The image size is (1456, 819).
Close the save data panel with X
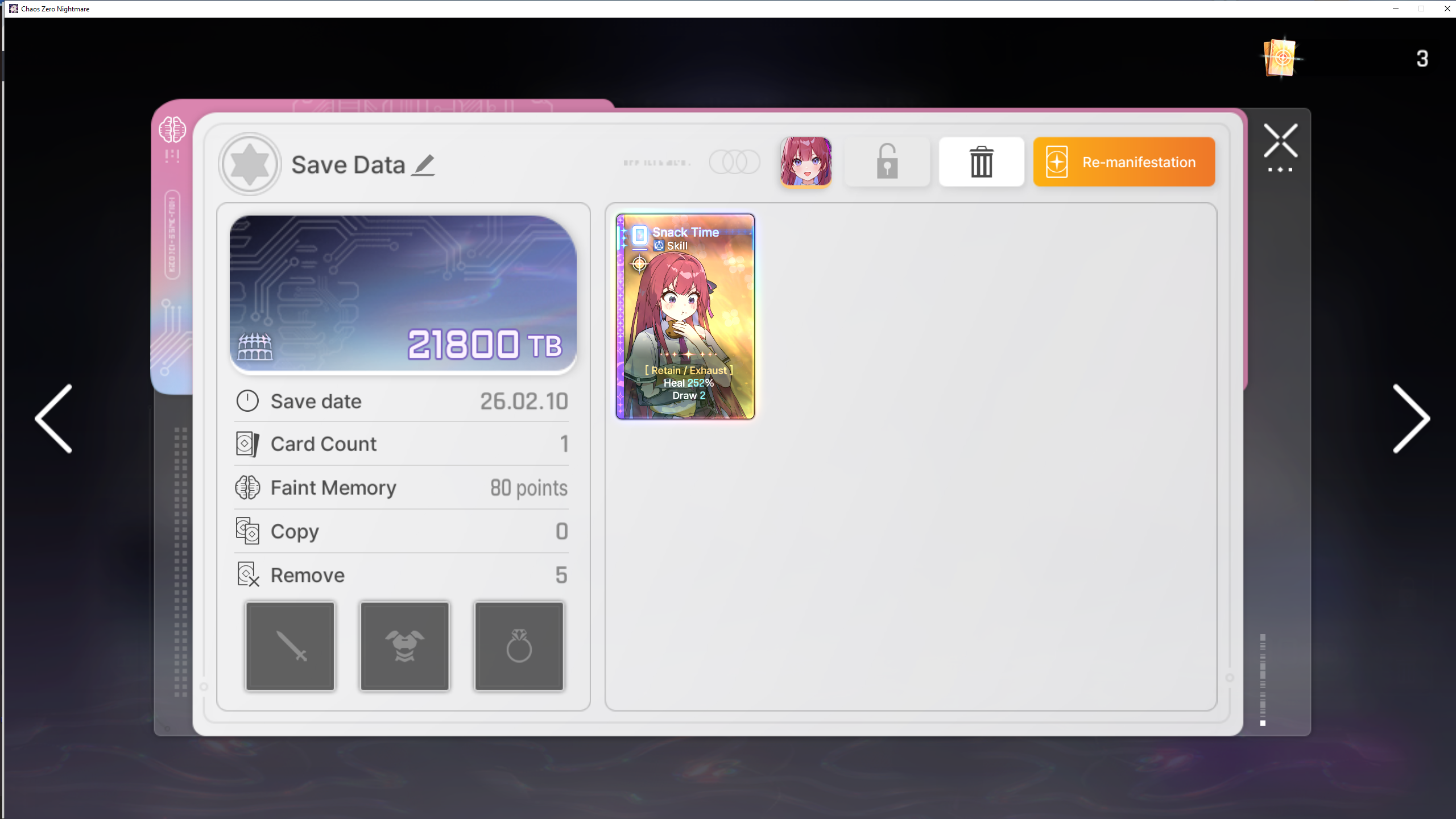click(x=1280, y=140)
